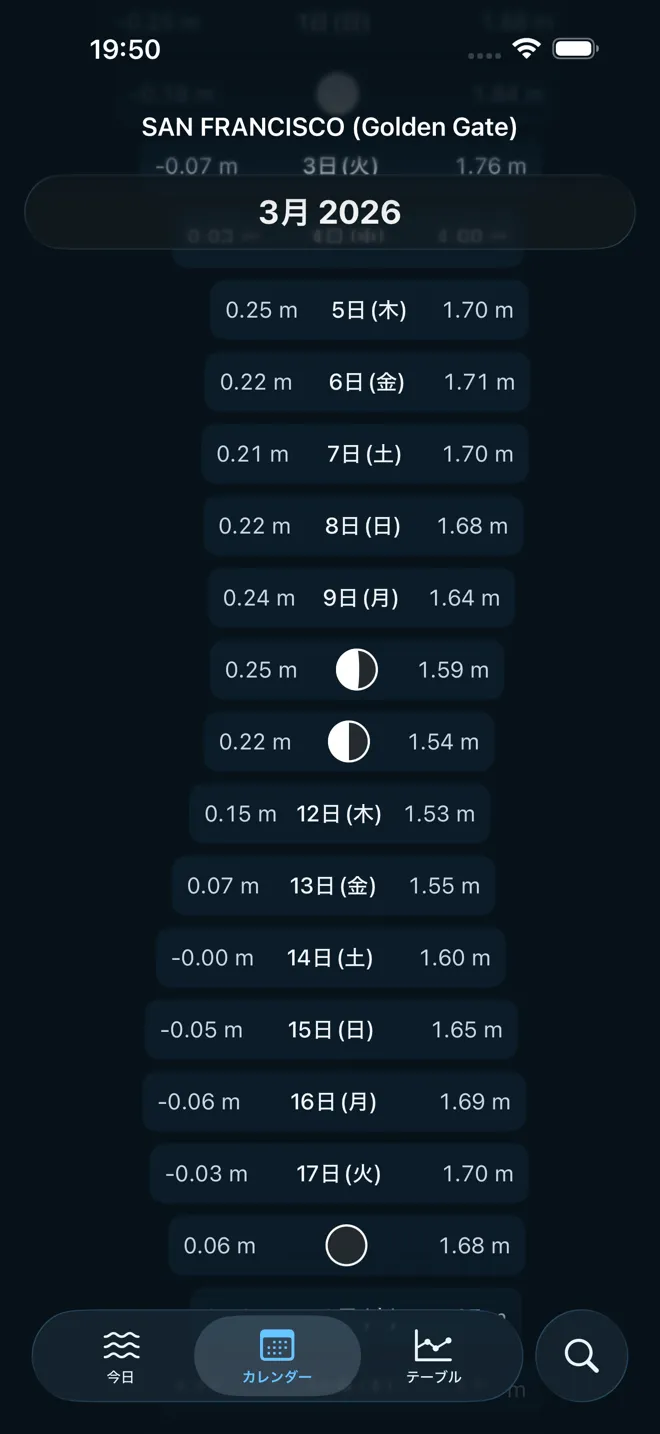
Task: Tap the battery indicator in status bar
Action: pyautogui.click(x=575, y=48)
